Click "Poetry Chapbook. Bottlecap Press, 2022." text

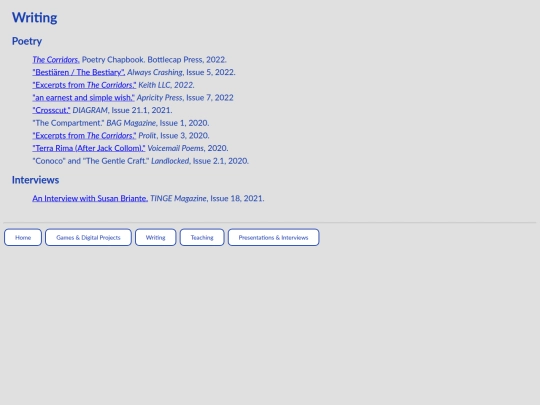click(x=154, y=60)
